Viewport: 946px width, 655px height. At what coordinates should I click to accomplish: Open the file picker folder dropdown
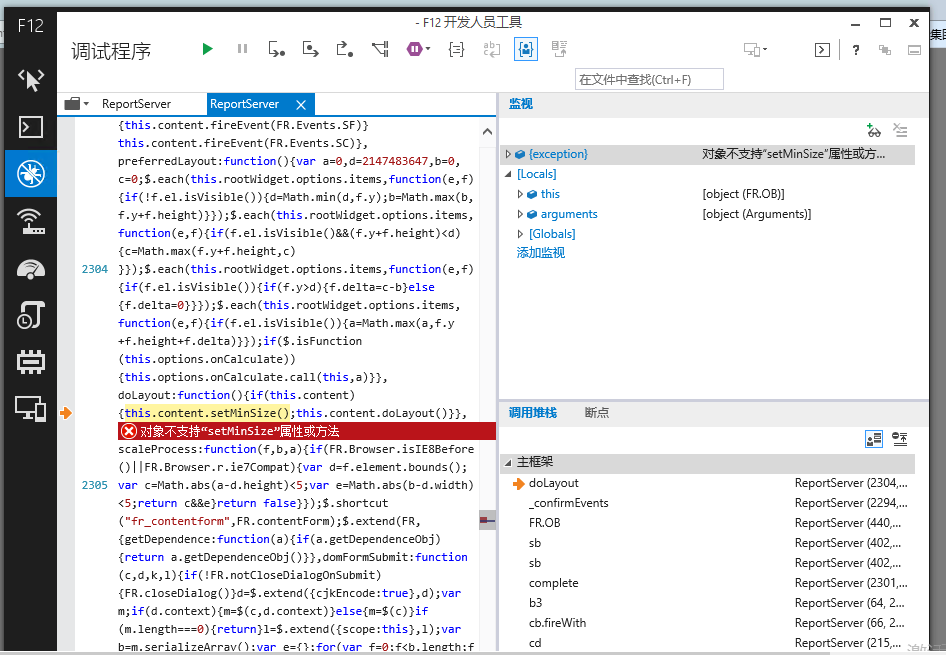77,104
